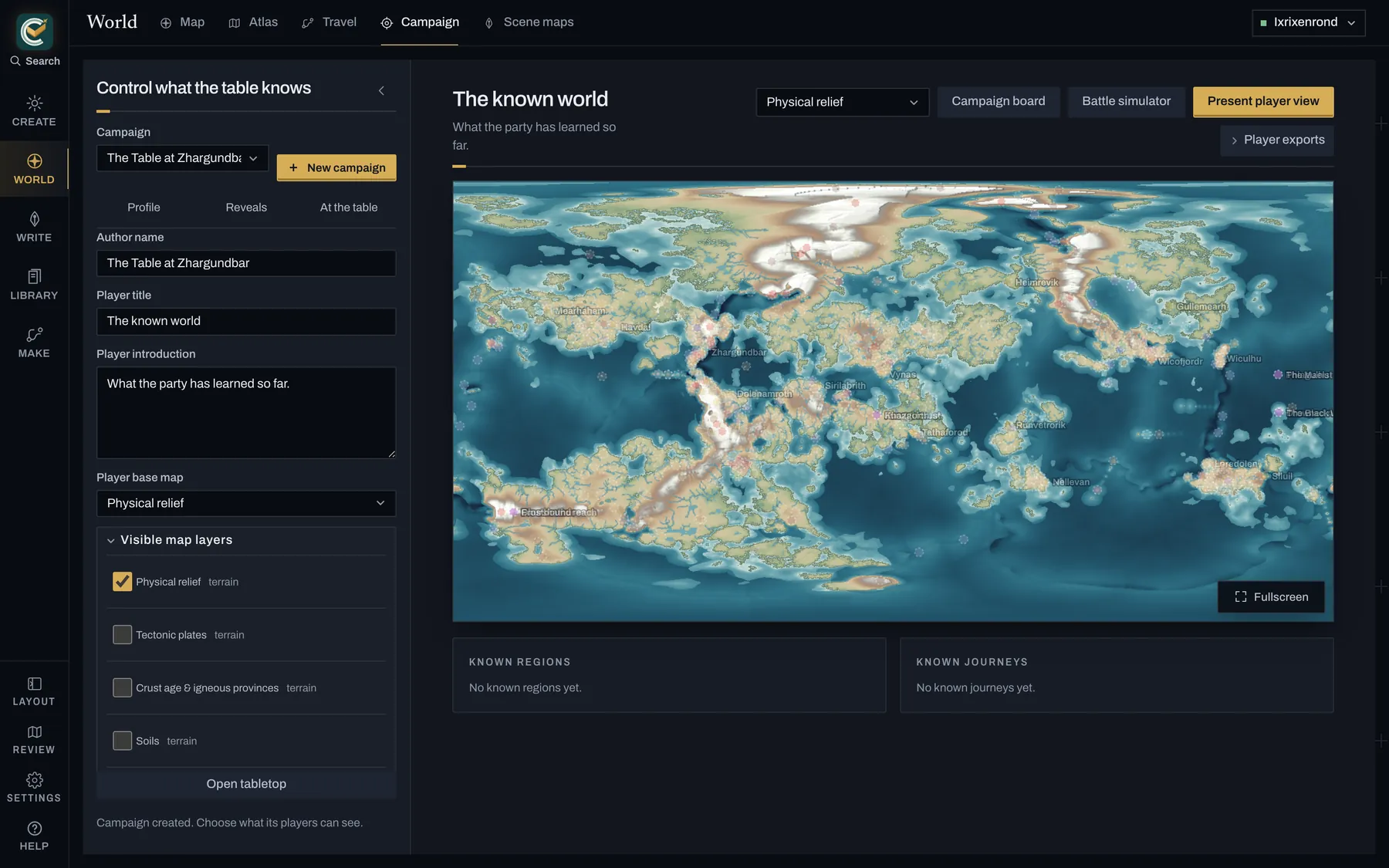This screenshot has height=868, width=1389.
Task: Switch to the Map tab
Action: tap(182, 22)
